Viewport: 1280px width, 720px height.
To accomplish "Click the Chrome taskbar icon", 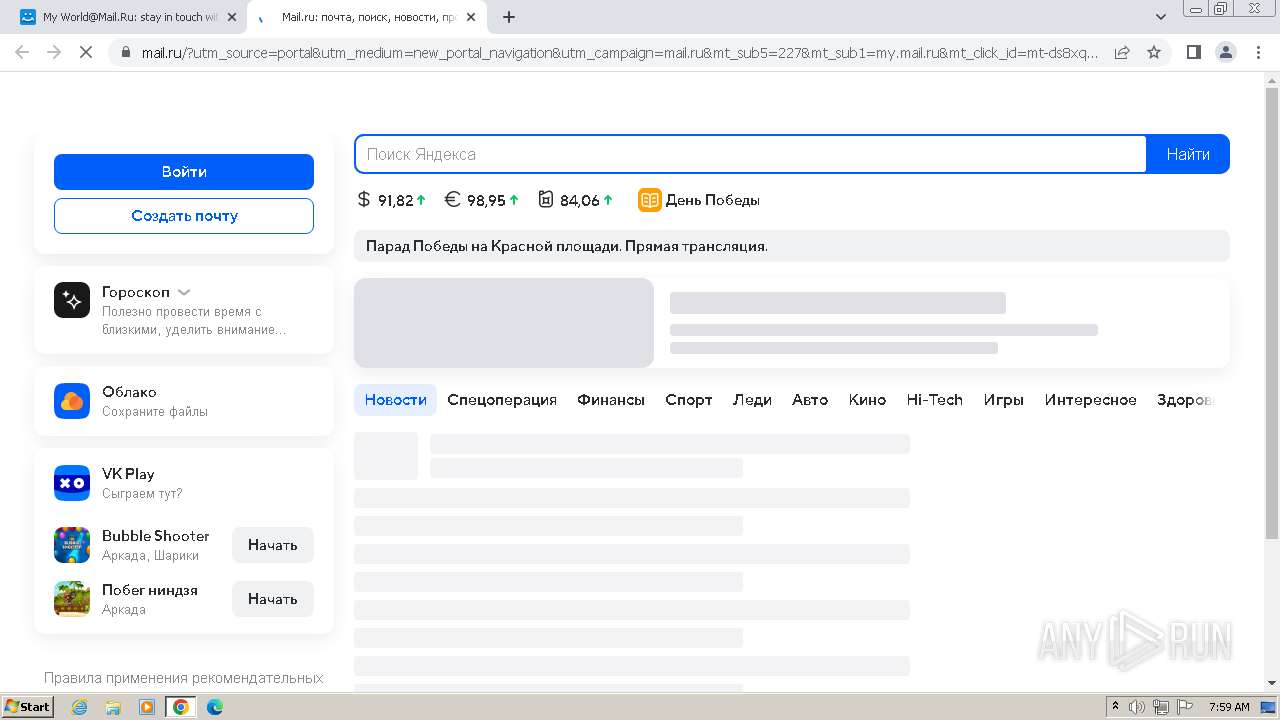I will 181,707.
